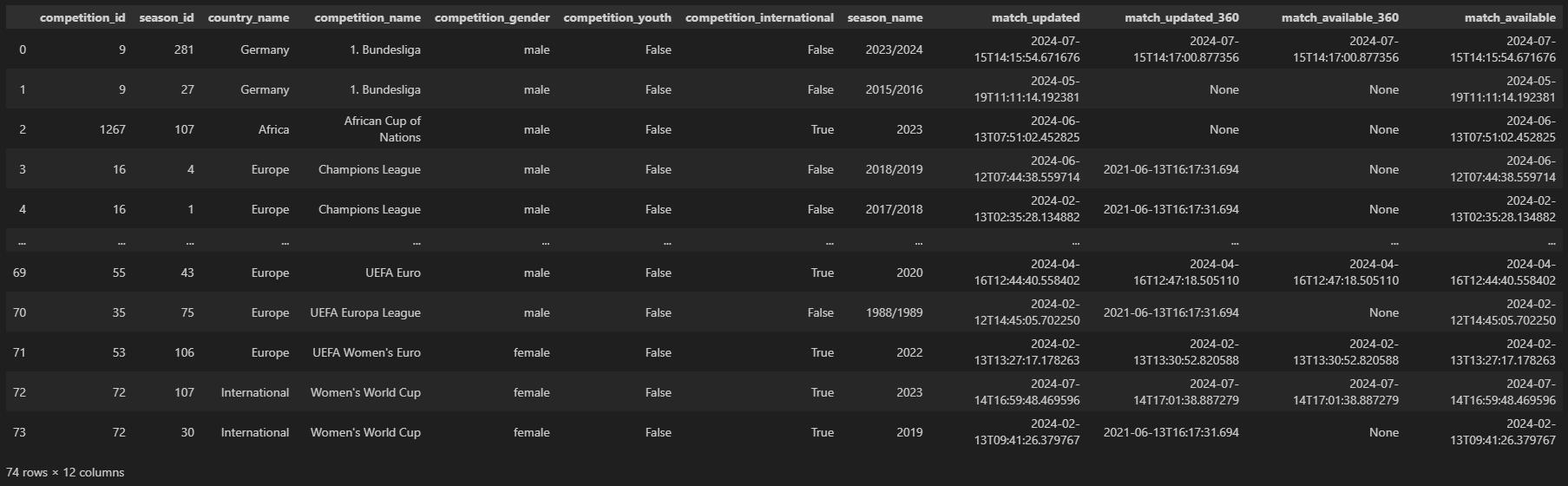1568x486 pixels.
Task: Click the competition_gender column header
Action: [492, 17]
